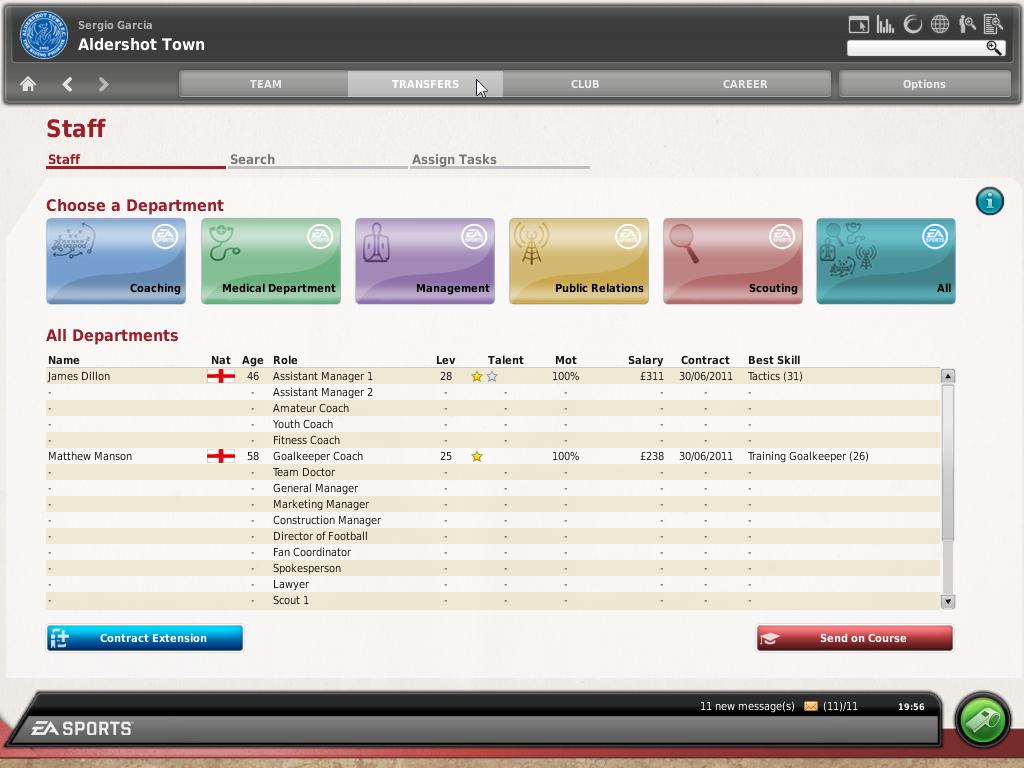This screenshot has width=1024, height=768.
Task: Click the blue info icon
Action: [989, 201]
